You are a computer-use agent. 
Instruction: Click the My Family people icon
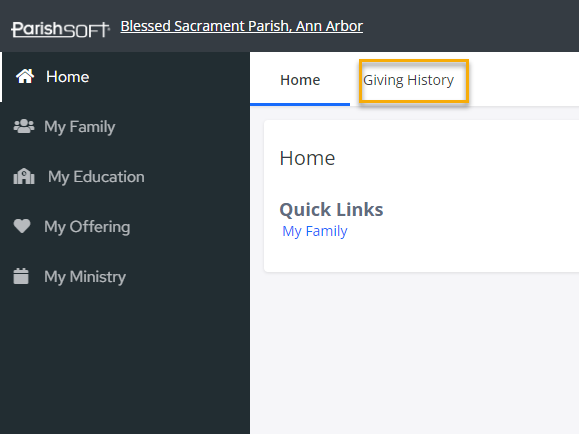24,126
